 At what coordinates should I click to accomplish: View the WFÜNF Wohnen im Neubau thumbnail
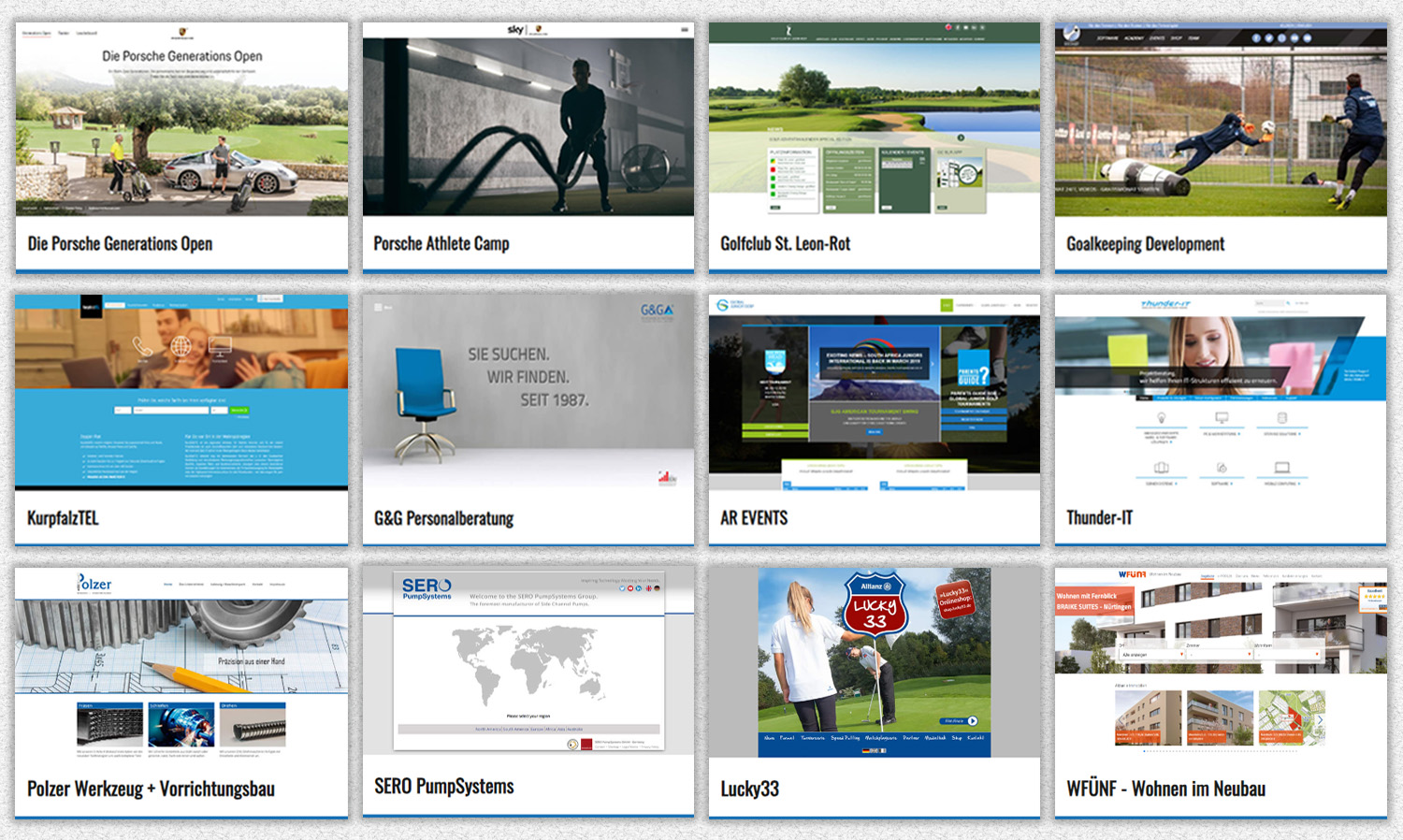pos(1221,663)
